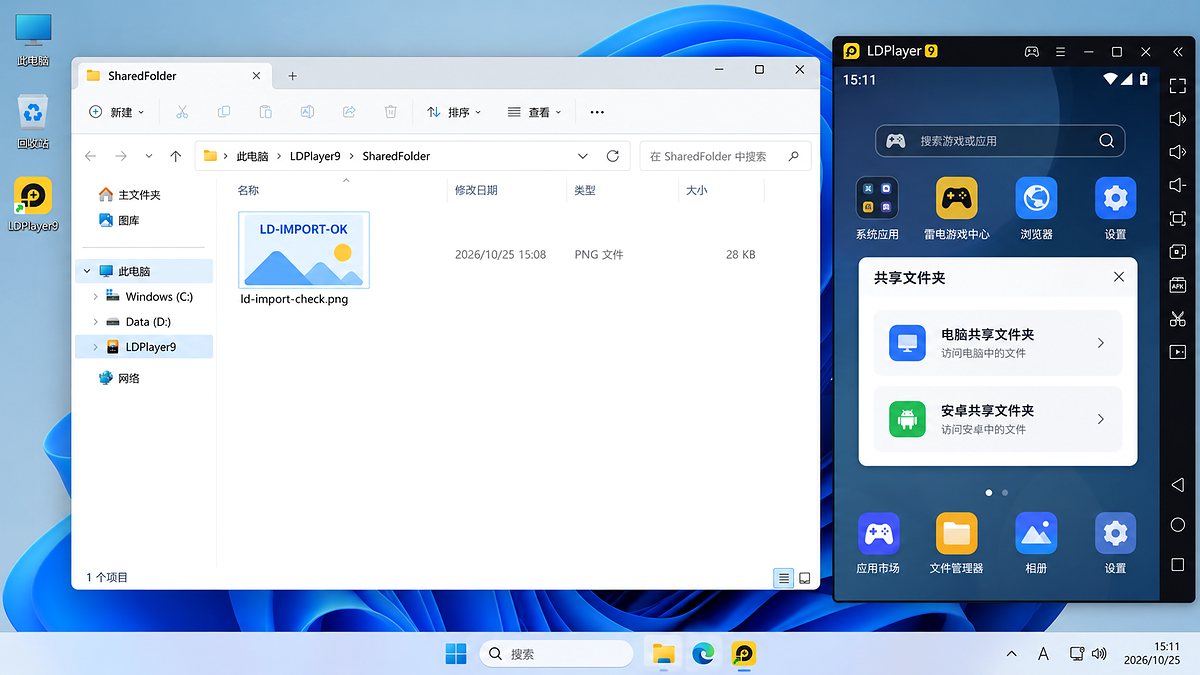Open recent locations dropdown beside forward arrow
The height and width of the screenshot is (675, 1200).
tap(149, 156)
